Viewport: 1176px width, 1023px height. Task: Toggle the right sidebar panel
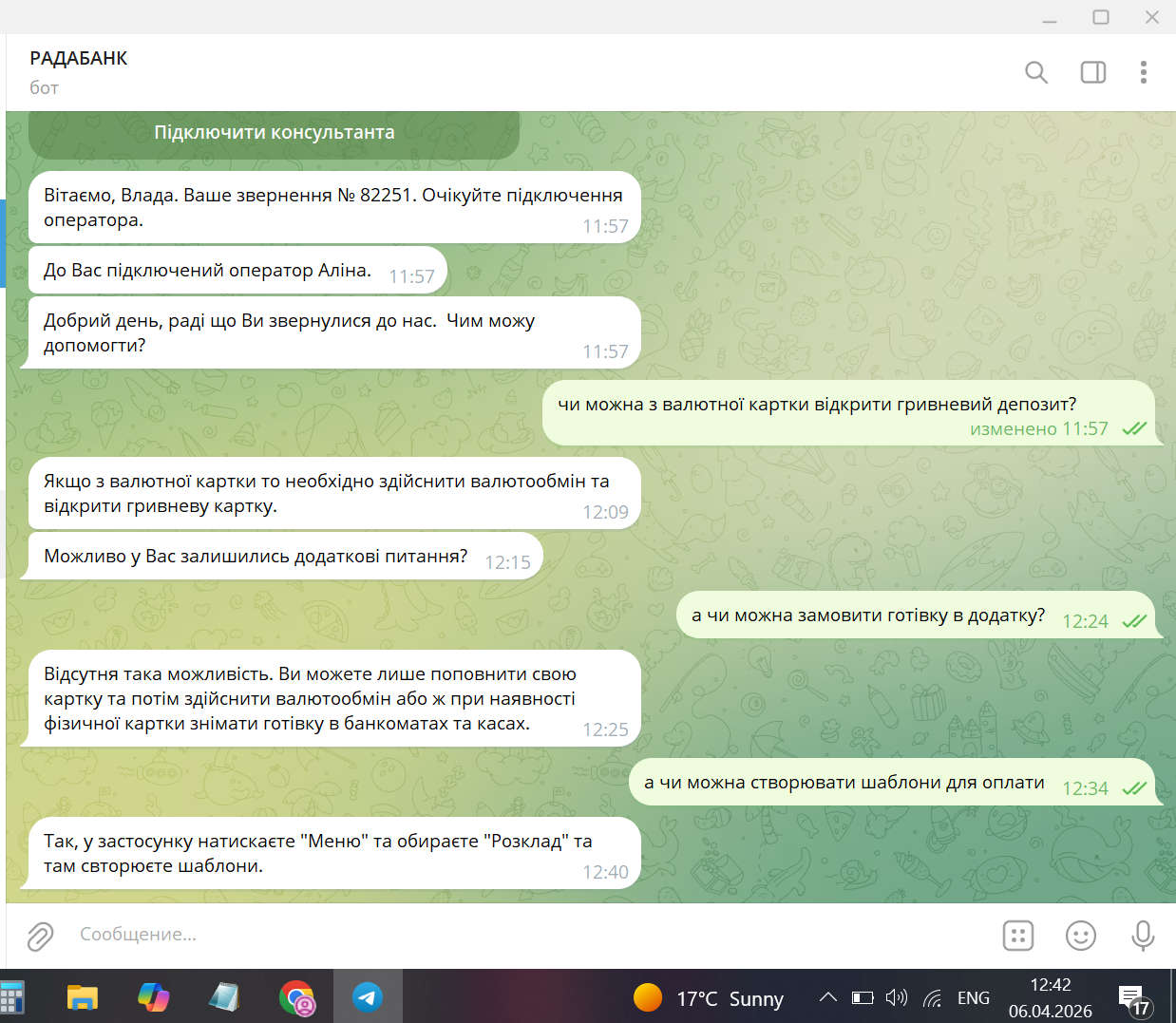(x=1093, y=72)
